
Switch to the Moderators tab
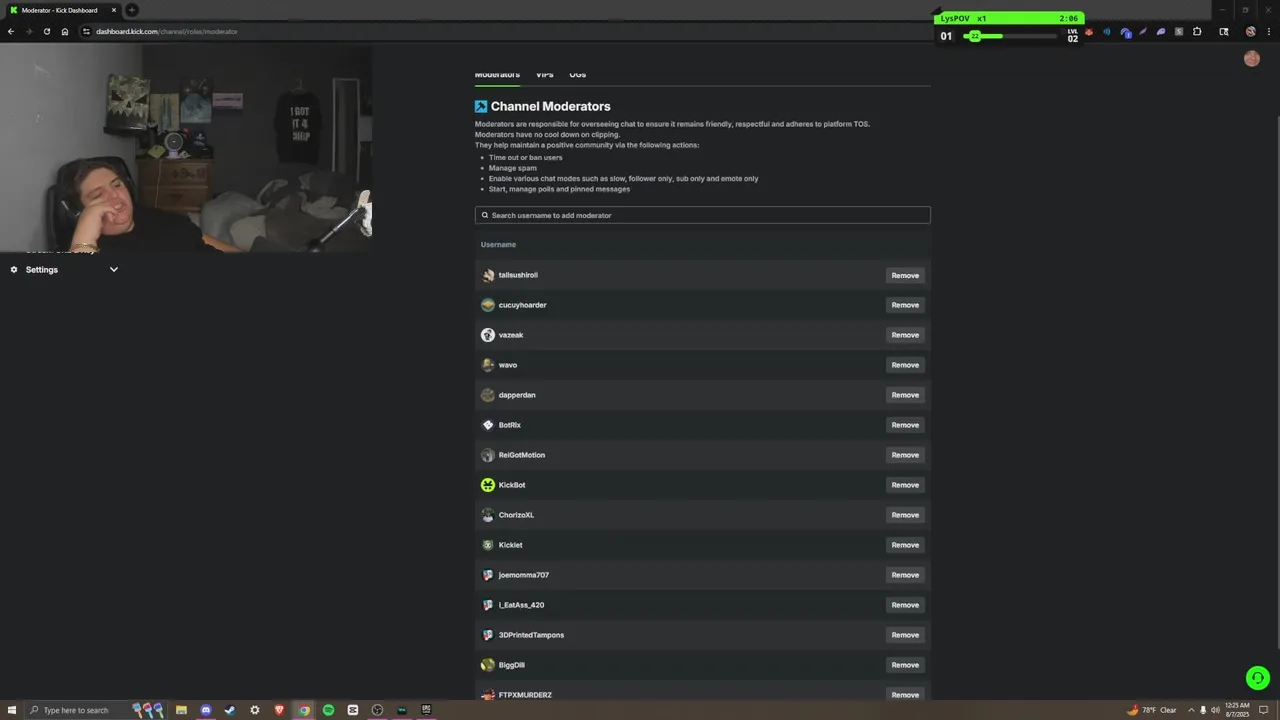497,75
